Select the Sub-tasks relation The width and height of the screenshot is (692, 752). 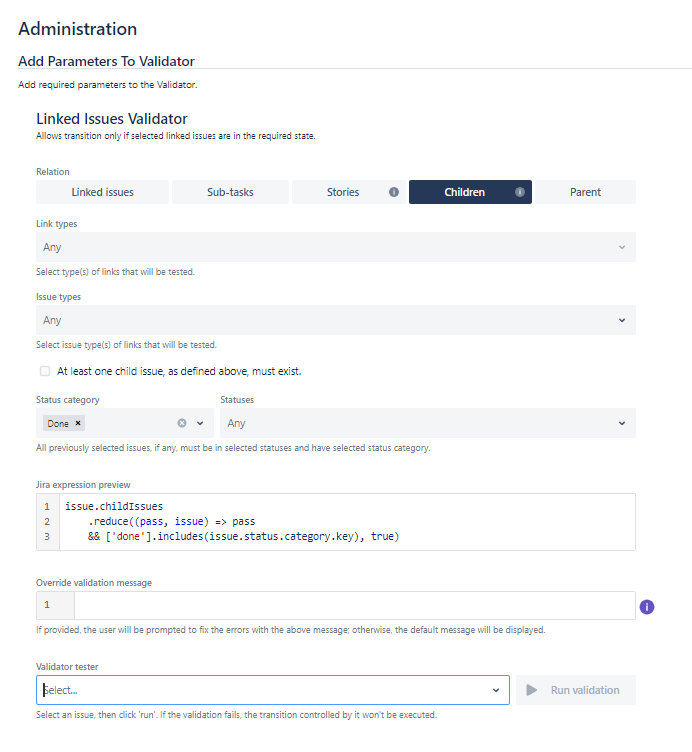click(x=230, y=192)
